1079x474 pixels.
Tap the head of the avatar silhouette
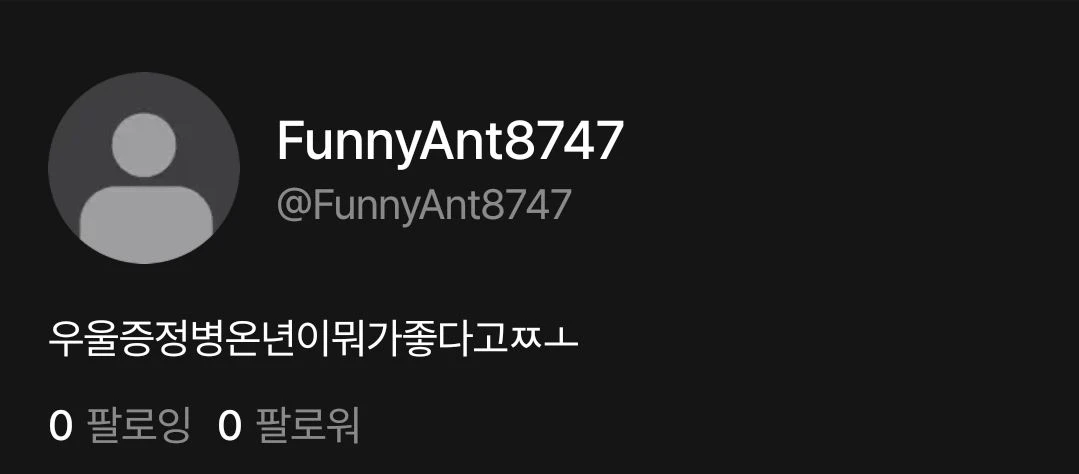click(x=144, y=145)
